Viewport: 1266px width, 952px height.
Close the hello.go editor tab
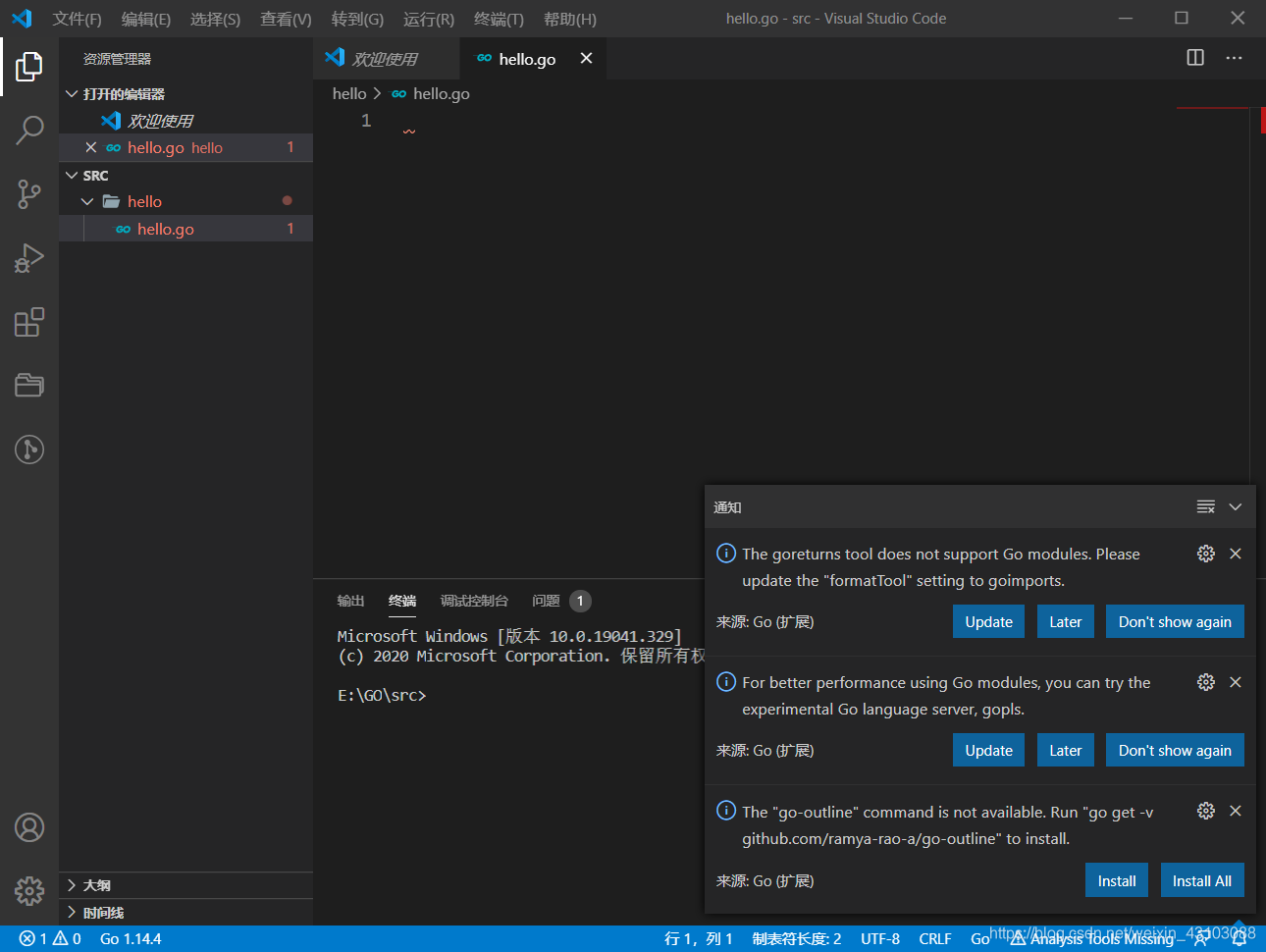click(x=586, y=58)
